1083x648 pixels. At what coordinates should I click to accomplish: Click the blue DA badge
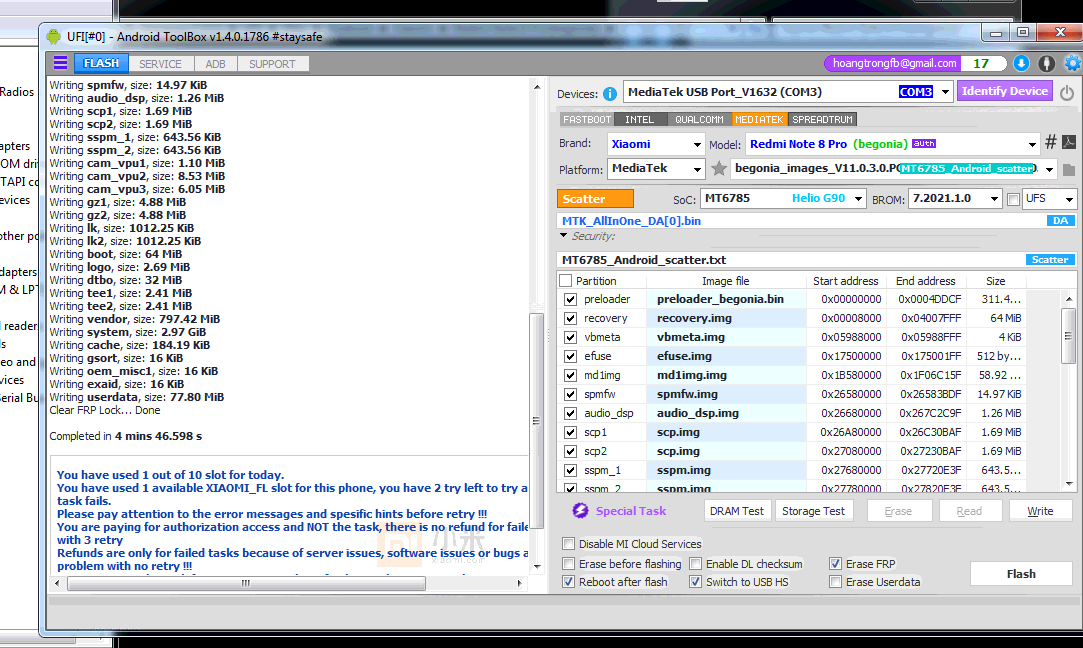click(1060, 221)
